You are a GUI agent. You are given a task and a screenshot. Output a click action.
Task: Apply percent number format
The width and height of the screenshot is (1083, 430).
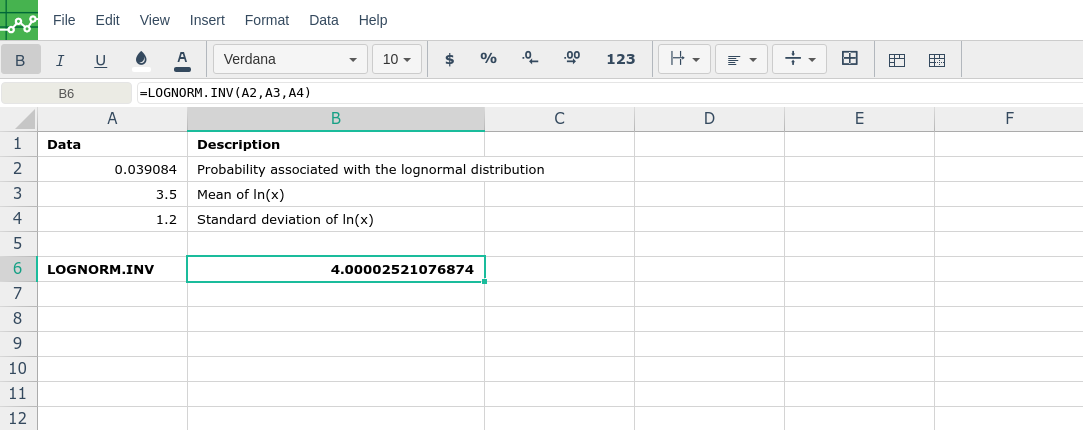(x=488, y=59)
